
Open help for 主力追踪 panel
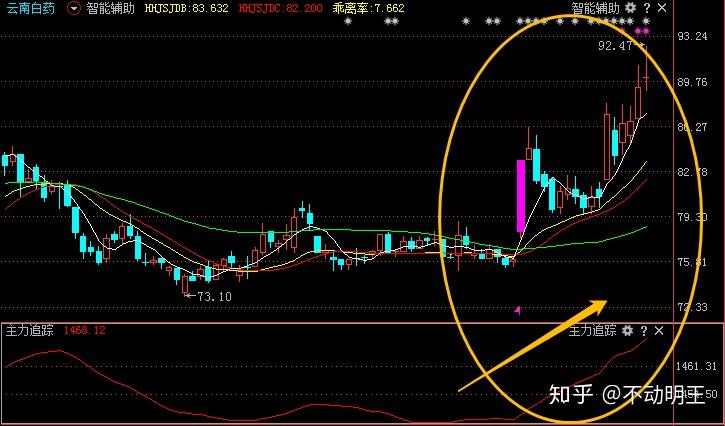[x=644, y=331]
